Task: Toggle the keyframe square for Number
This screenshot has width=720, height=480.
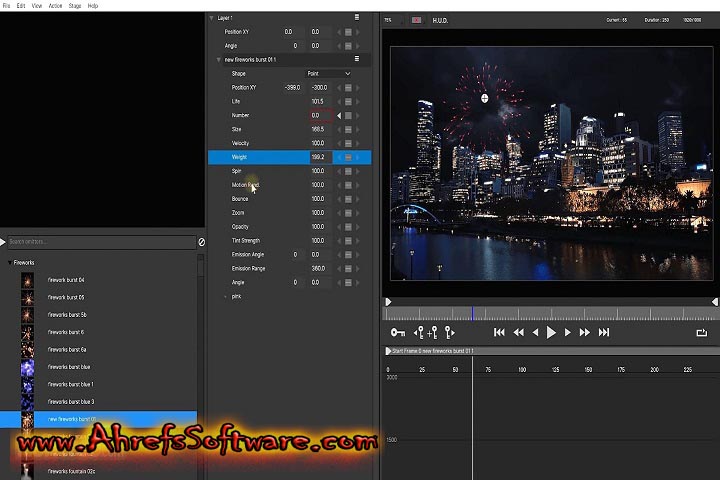Action: 348,116
